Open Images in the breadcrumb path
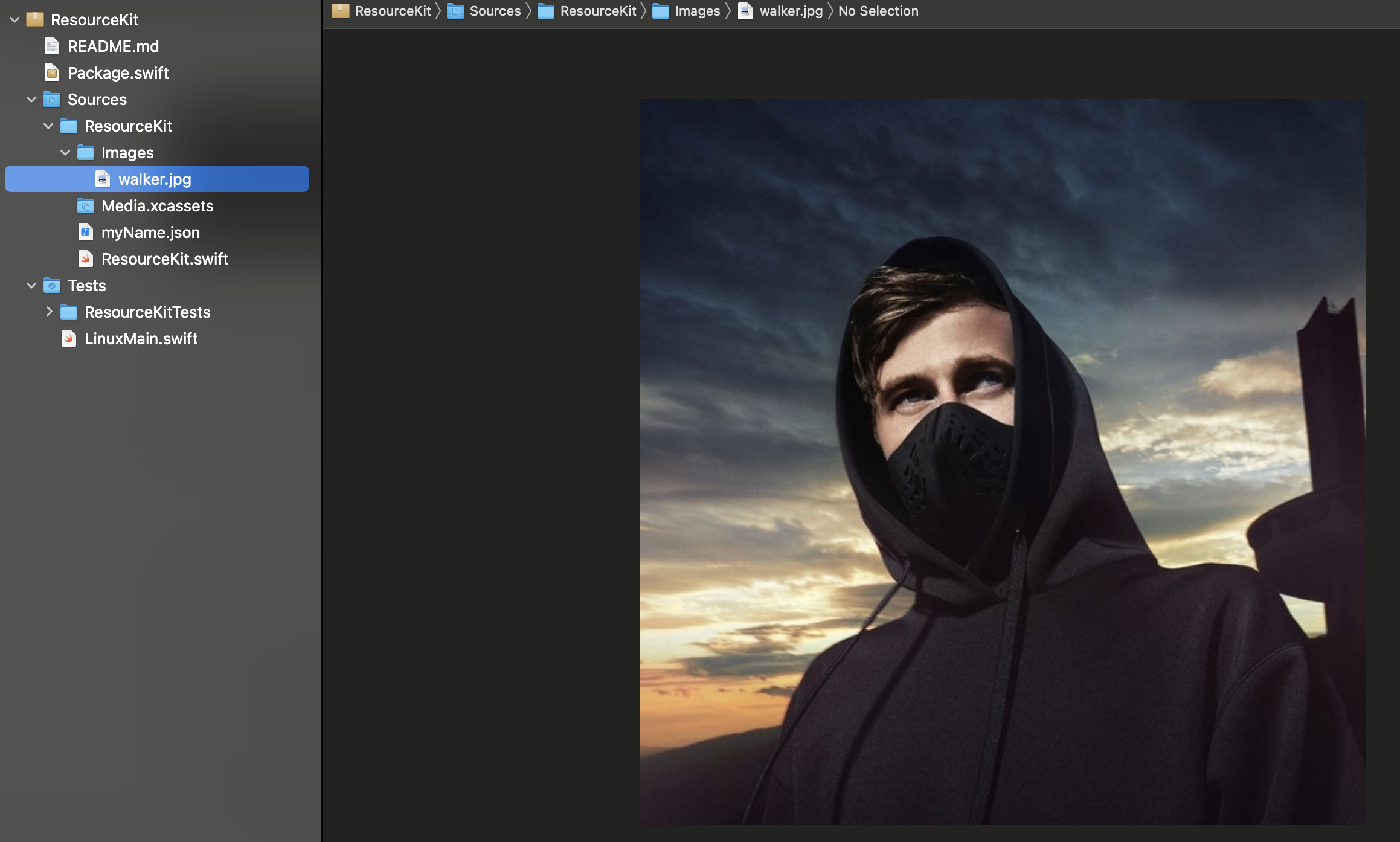The image size is (1400, 842). pyautogui.click(x=697, y=11)
